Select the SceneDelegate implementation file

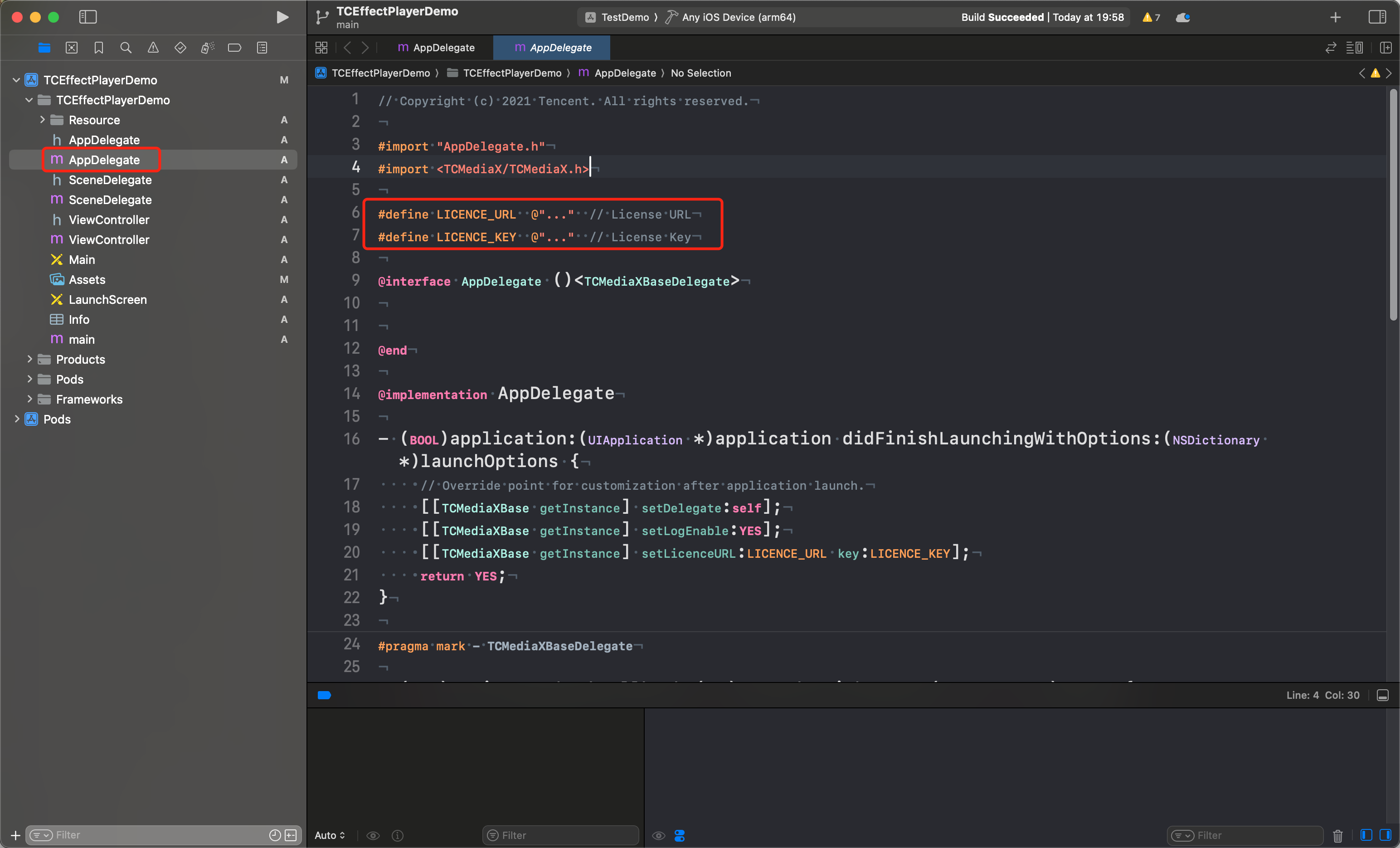[x=153, y=200]
